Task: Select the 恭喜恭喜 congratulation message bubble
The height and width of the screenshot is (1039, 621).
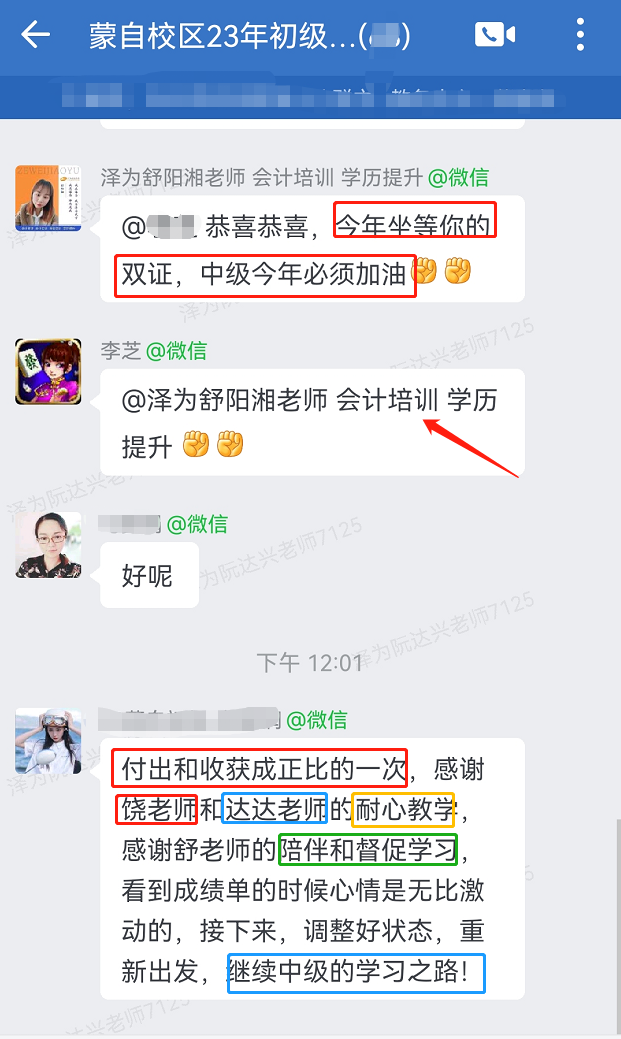Action: 312,249
